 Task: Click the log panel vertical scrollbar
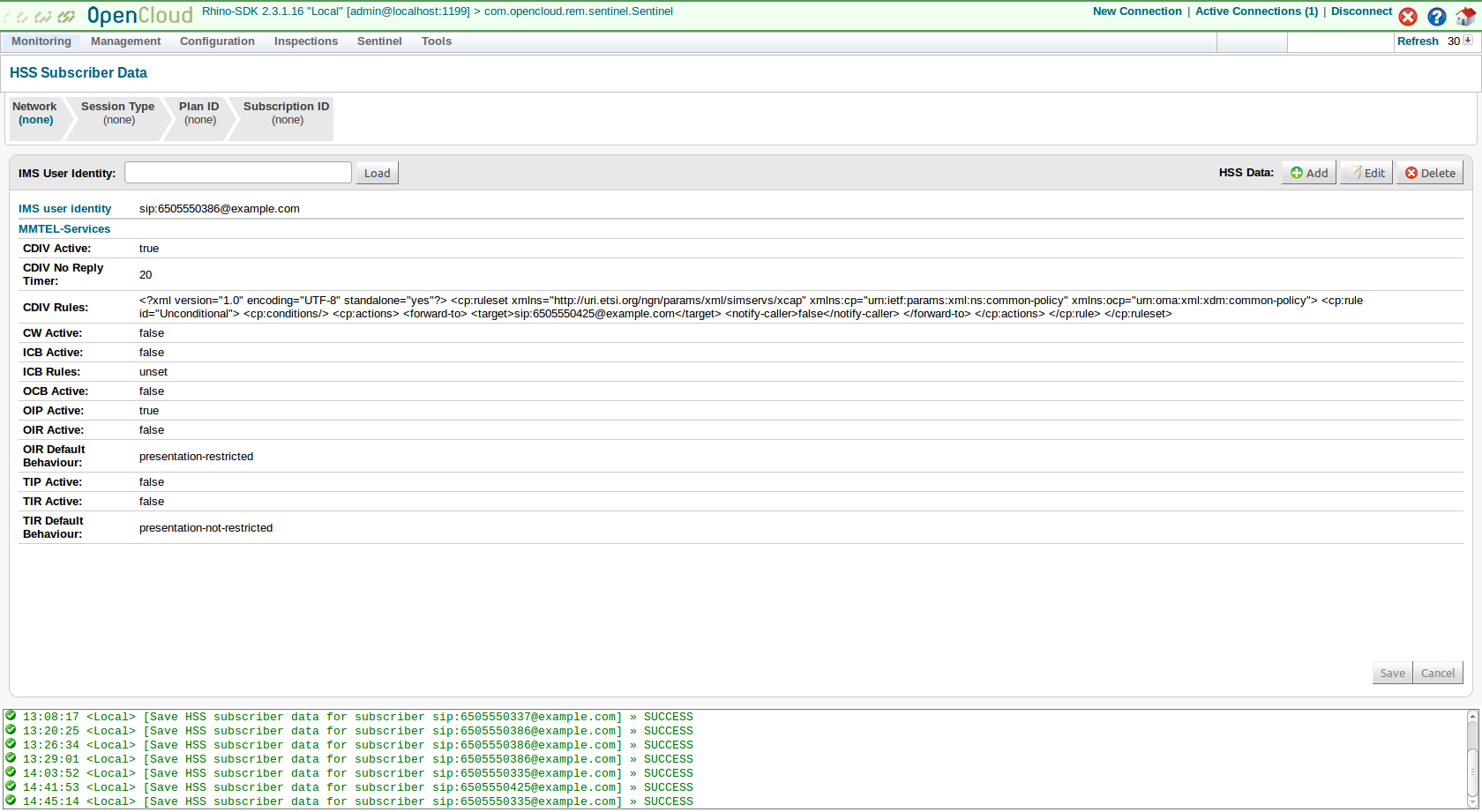[1471, 758]
